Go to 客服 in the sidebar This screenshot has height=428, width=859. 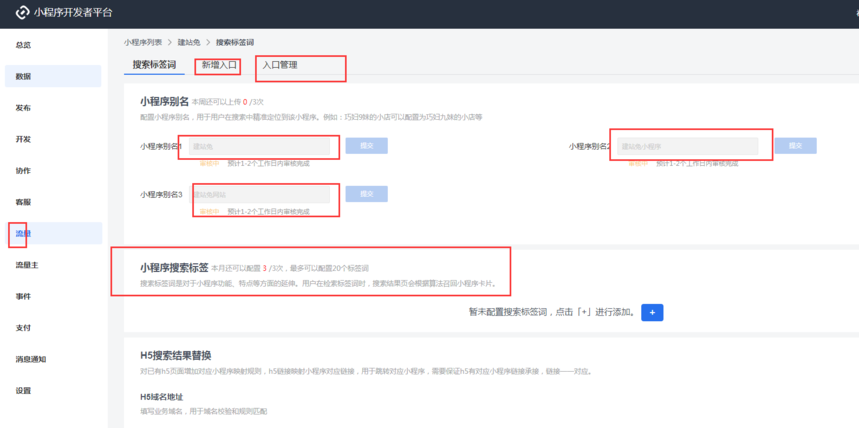pyautogui.click(x=23, y=202)
